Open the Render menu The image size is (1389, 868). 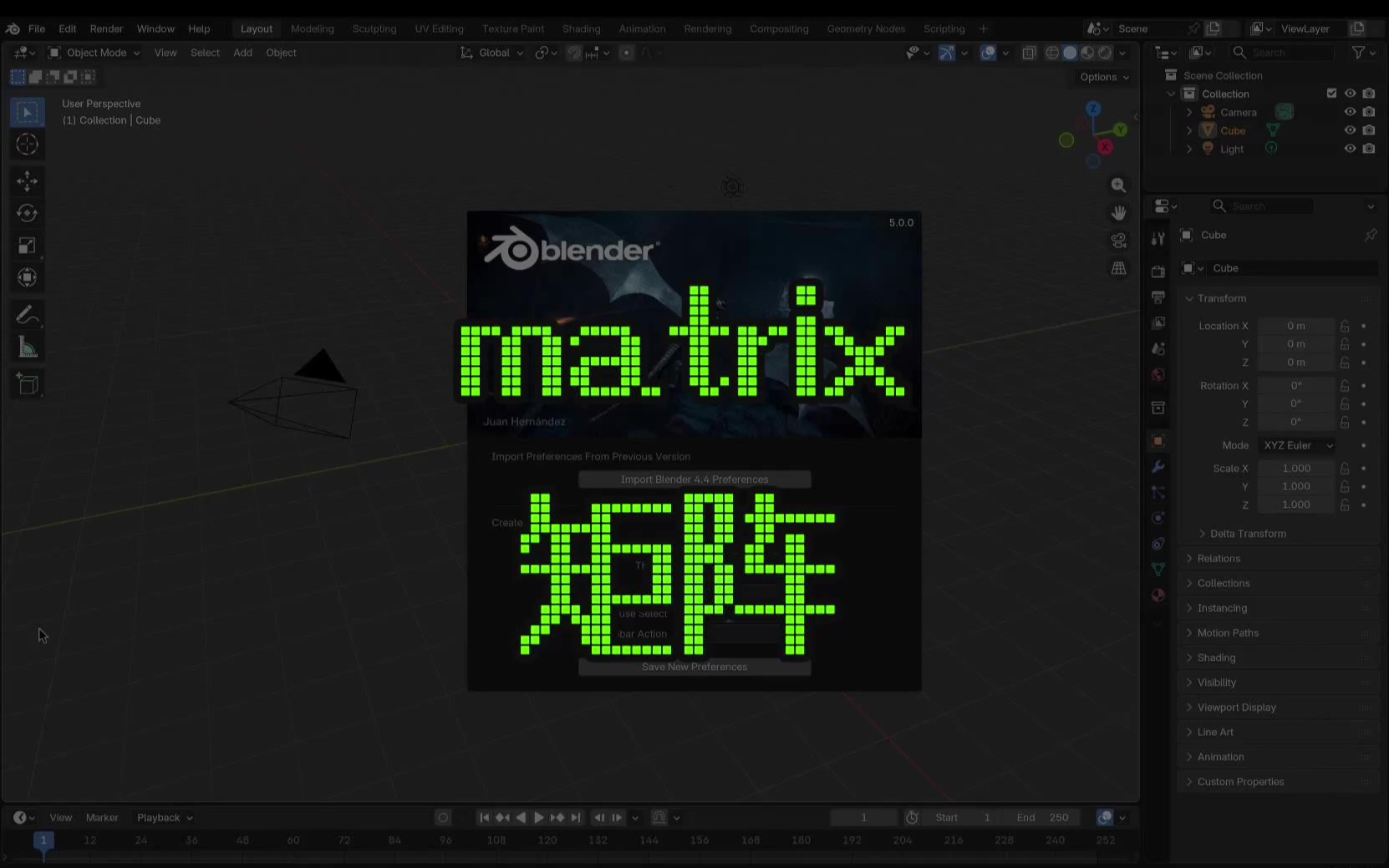point(106,28)
